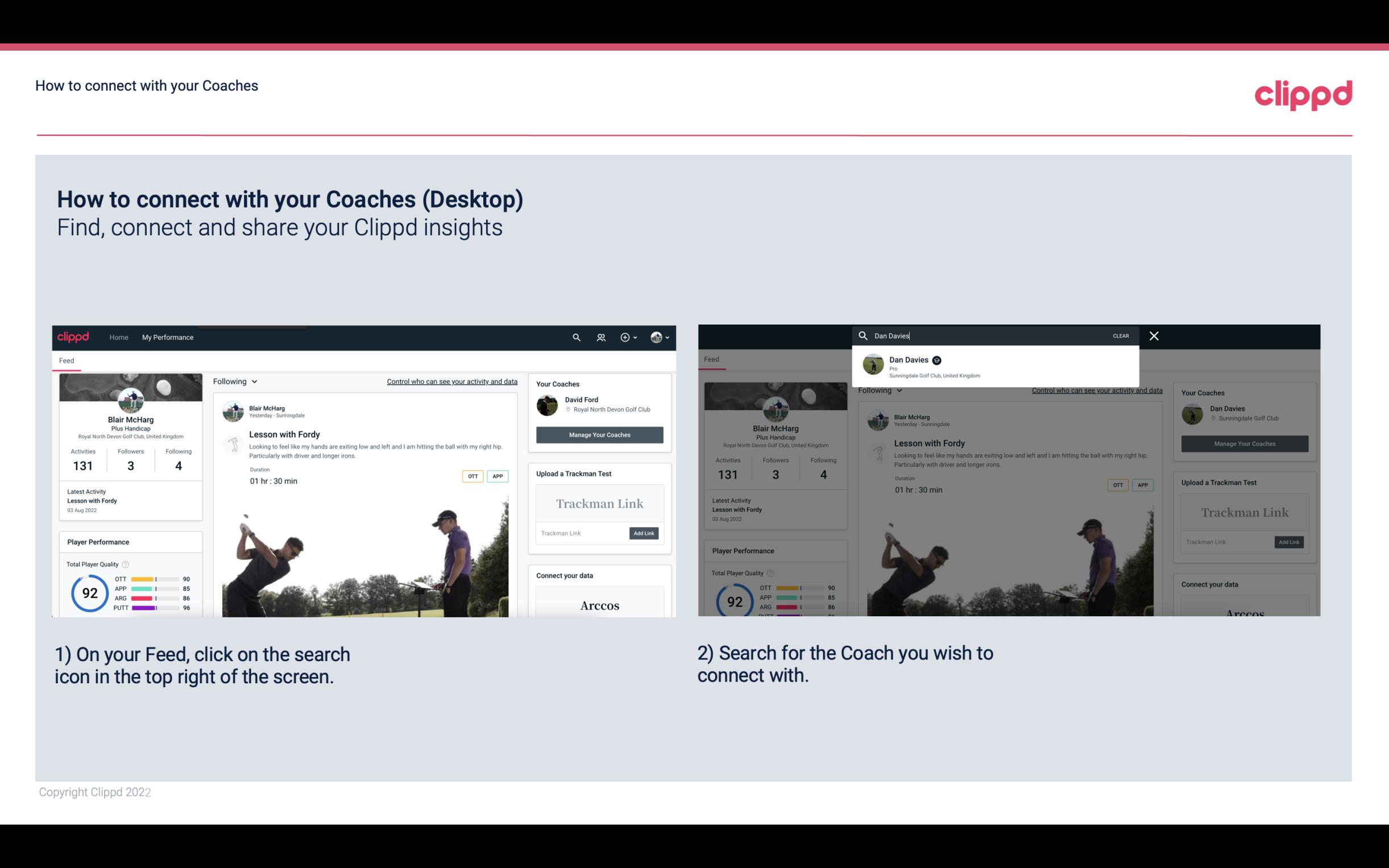
Task: Select the Home tab in navigation bar
Action: coord(119,337)
